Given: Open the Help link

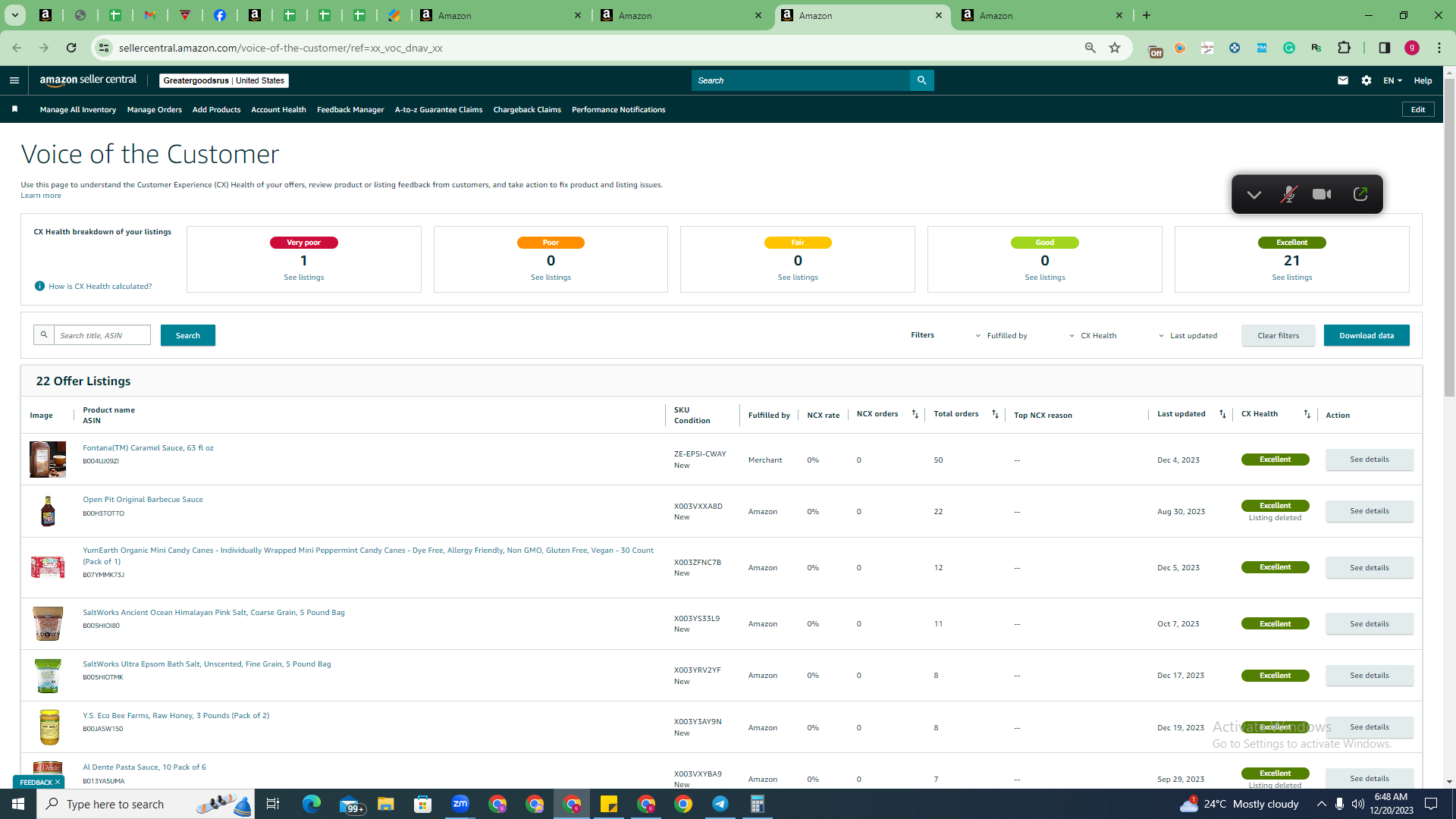Looking at the screenshot, I should tap(1423, 80).
